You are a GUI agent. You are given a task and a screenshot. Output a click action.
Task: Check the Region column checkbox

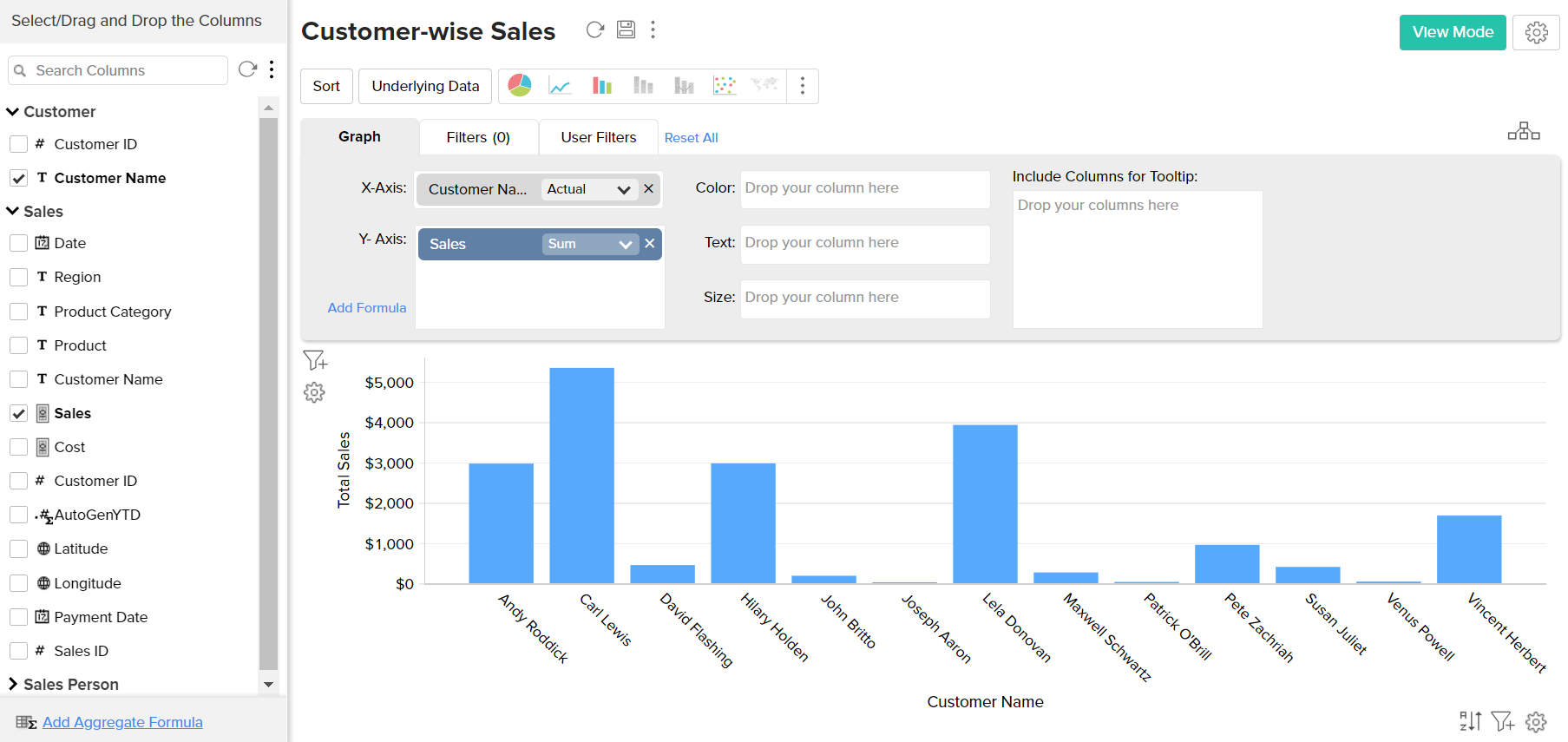(18, 277)
